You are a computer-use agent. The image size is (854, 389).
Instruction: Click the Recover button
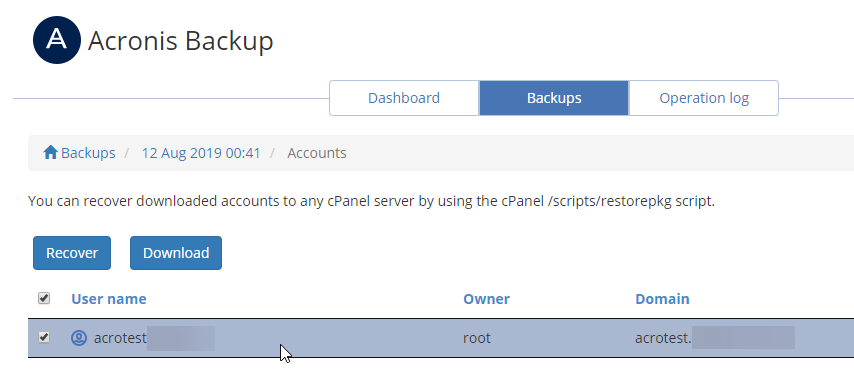click(72, 253)
